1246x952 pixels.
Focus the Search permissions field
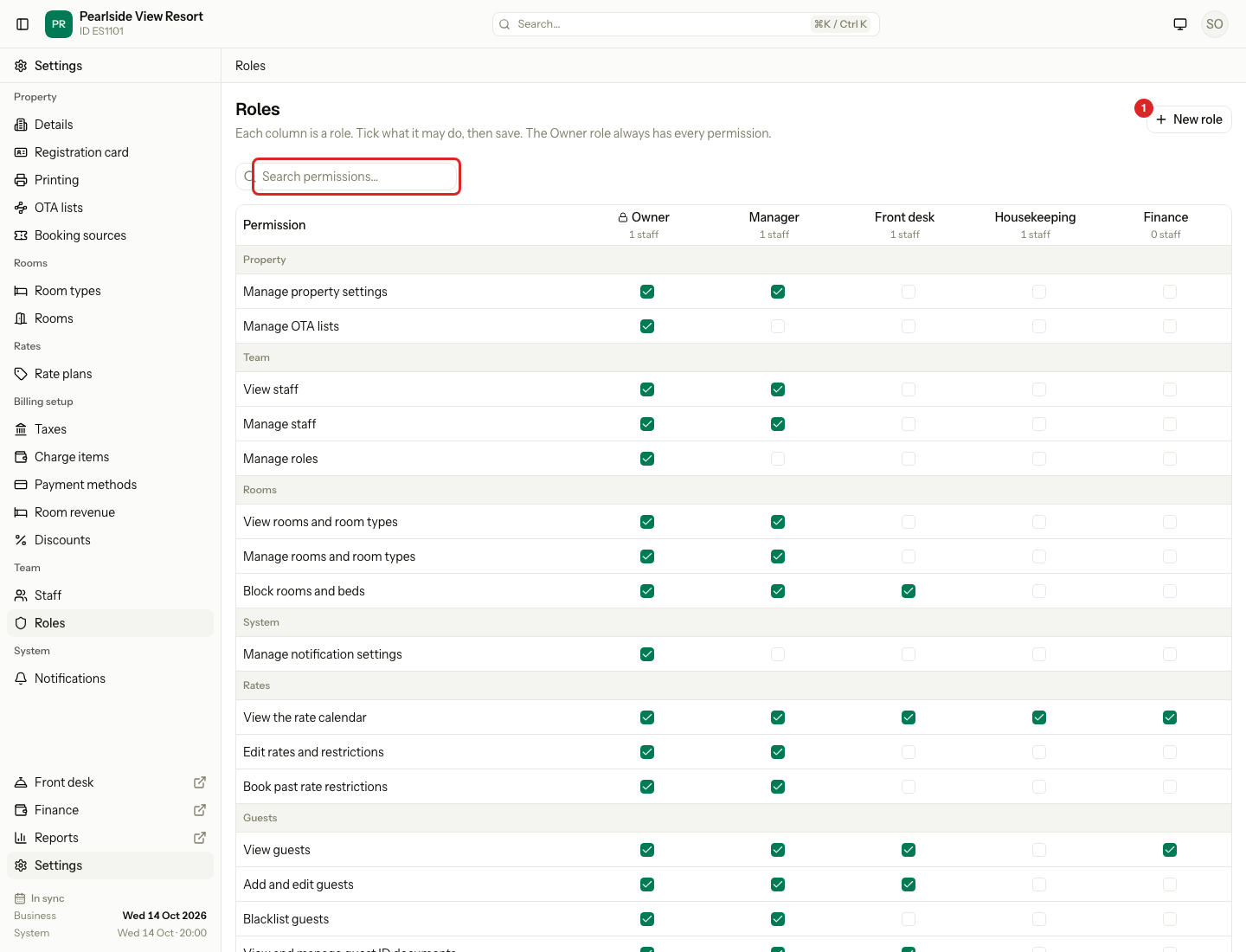coord(346,177)
